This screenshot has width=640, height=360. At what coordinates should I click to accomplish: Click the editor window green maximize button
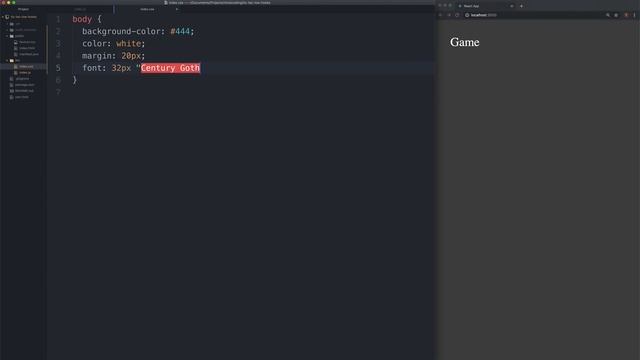coord(13,2)
